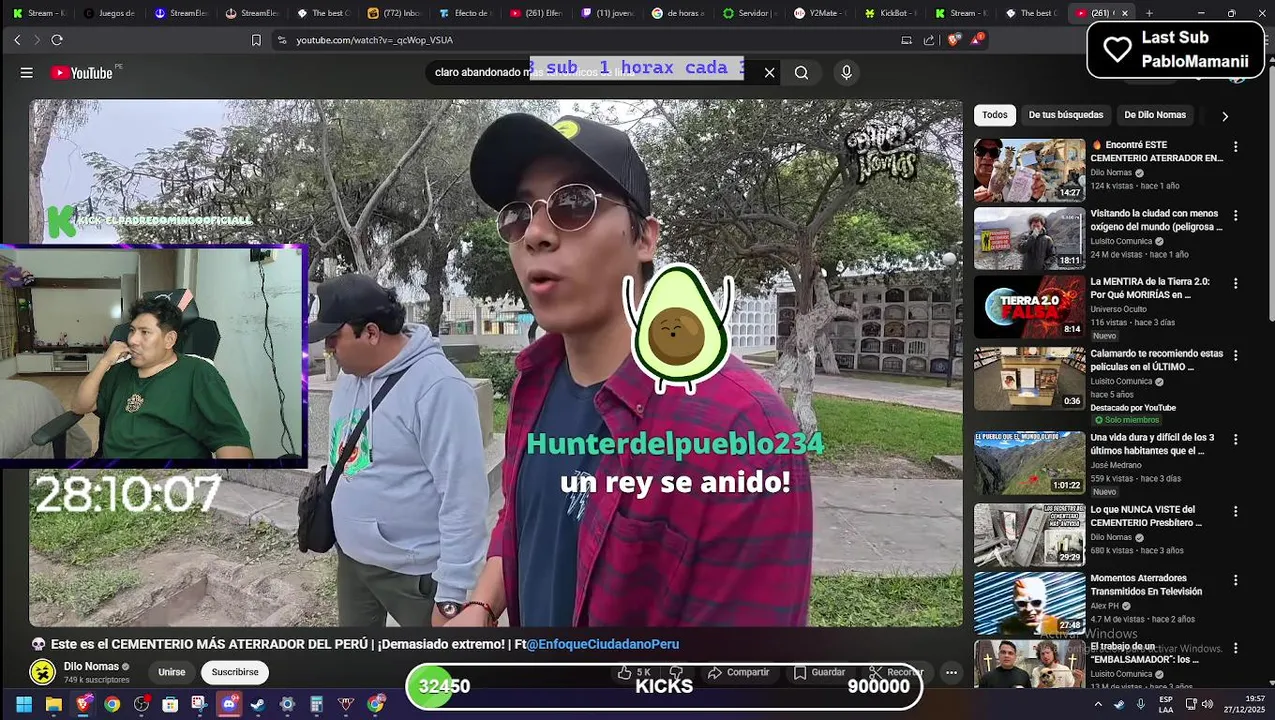Open the share icon in address bar
Screen dimensions: 1275x720
(x=929, y=40)
